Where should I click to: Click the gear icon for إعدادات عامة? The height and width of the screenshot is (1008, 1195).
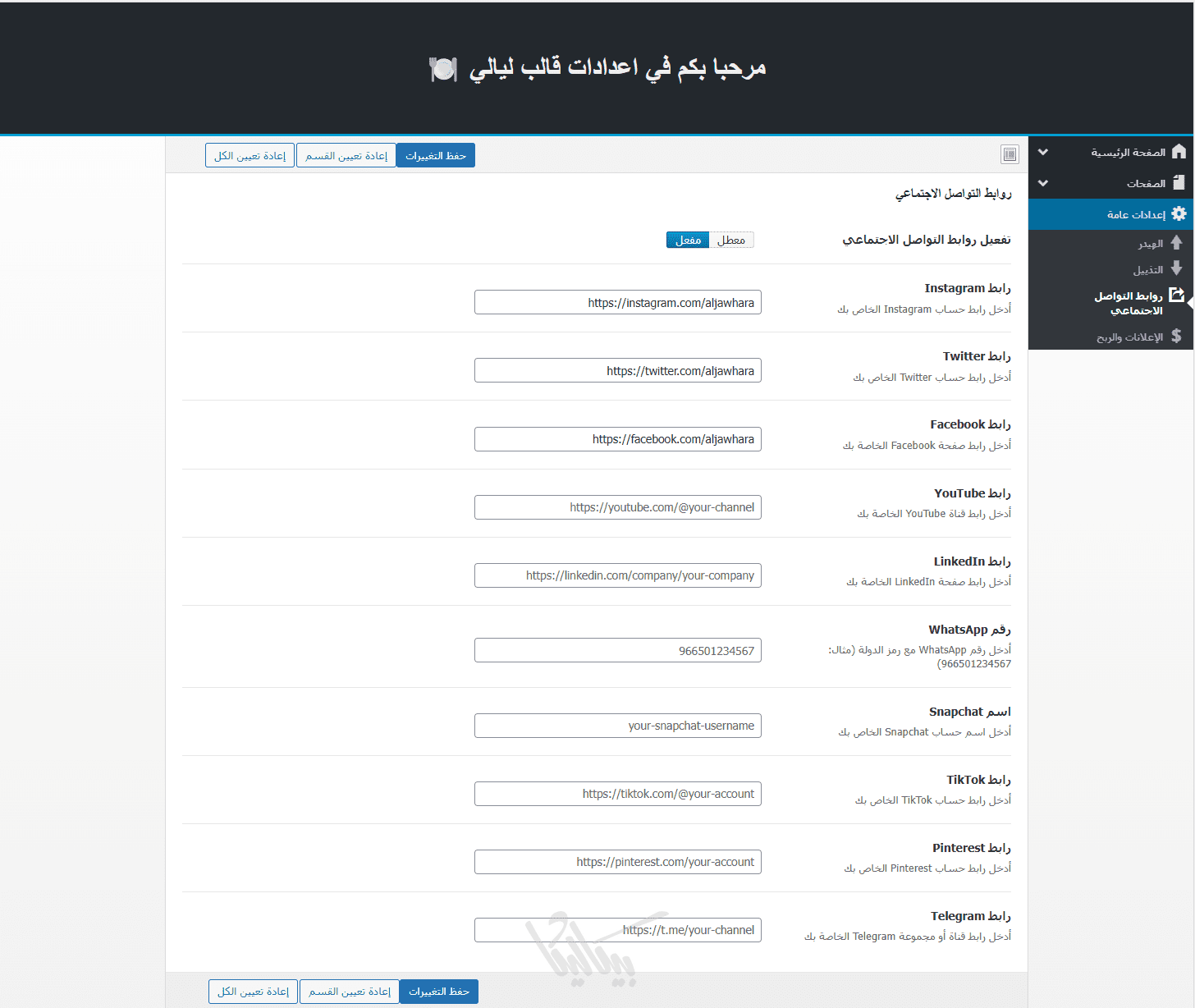point(1179,214)
